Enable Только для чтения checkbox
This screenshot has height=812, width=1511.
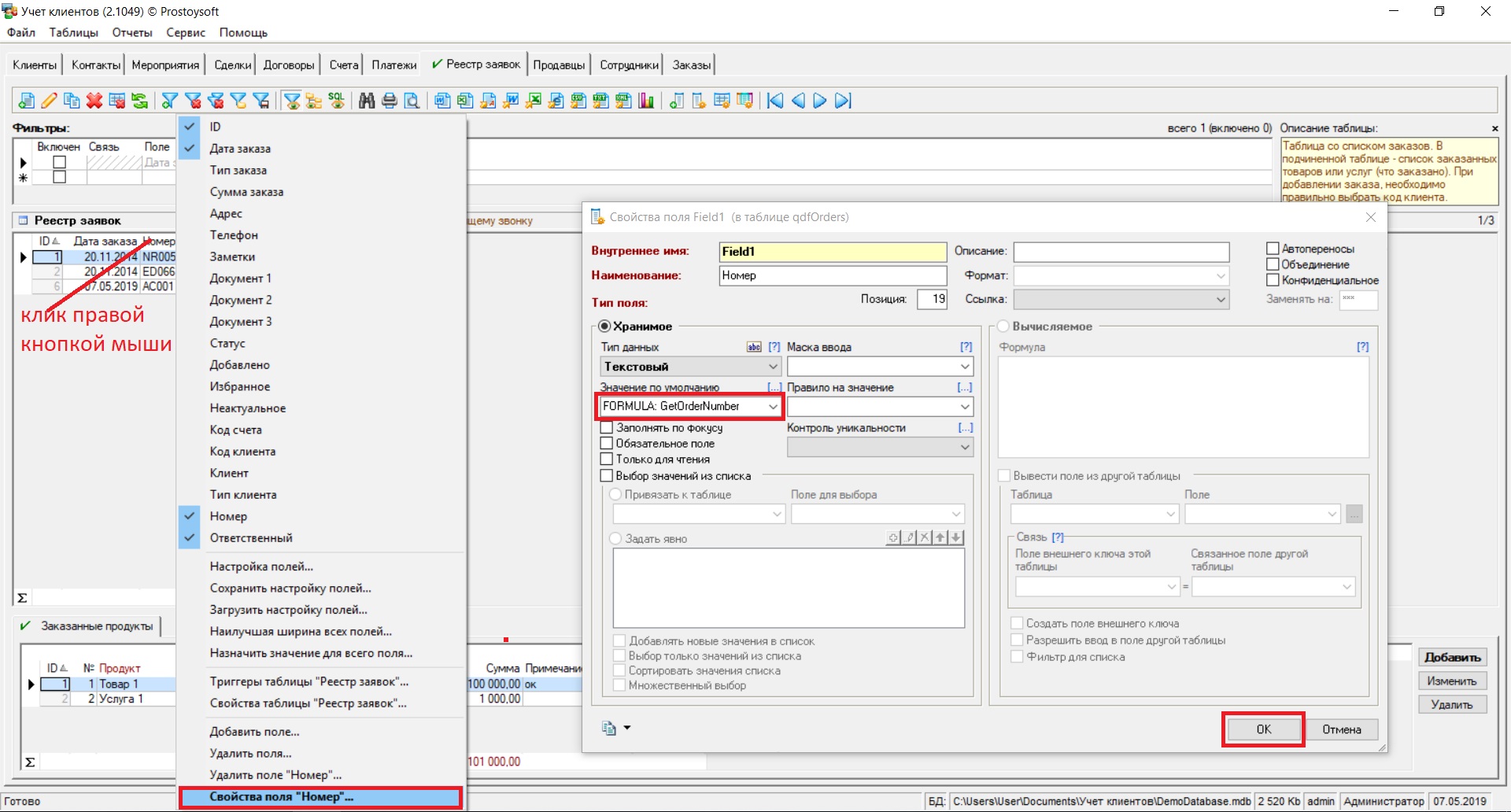(x=607, y=460)
